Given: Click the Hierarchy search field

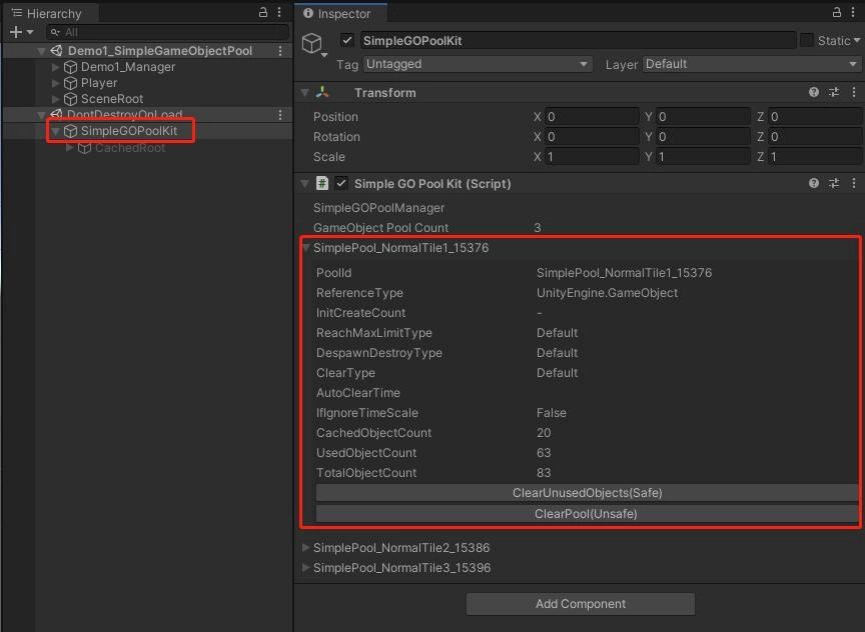Looking at the screenshot, I should [x=168, y=33].
